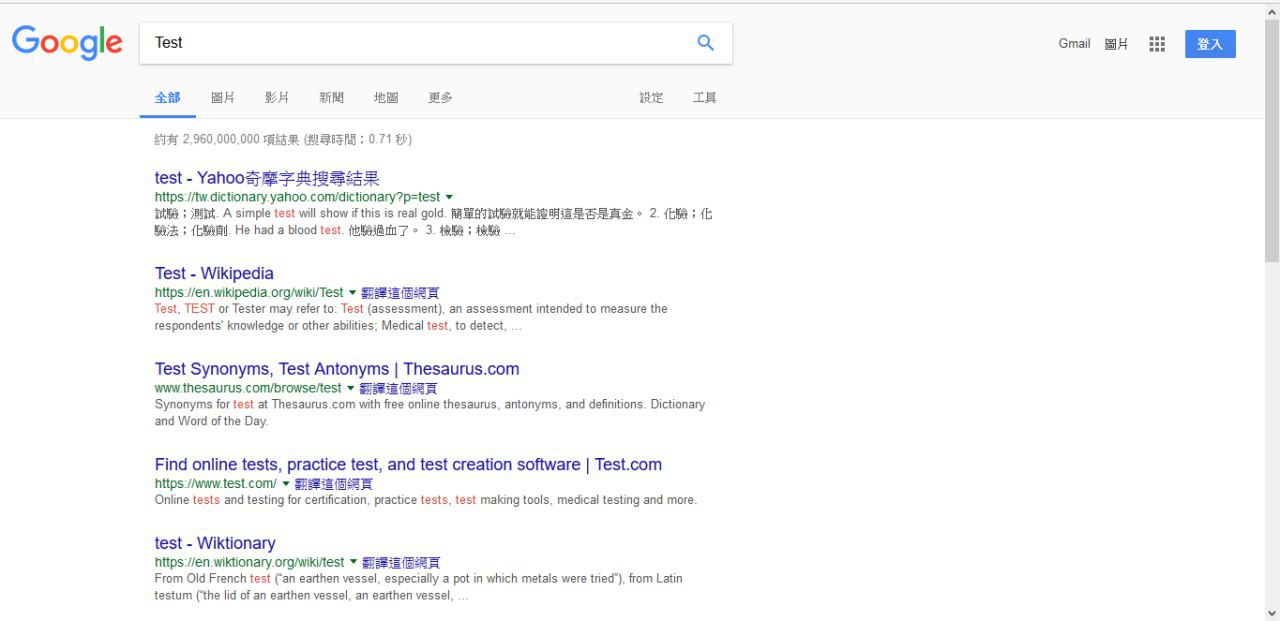The height and width of the screenshot is (621, 1280).
Task: Click the Google logo
Action: pos(67,43)
